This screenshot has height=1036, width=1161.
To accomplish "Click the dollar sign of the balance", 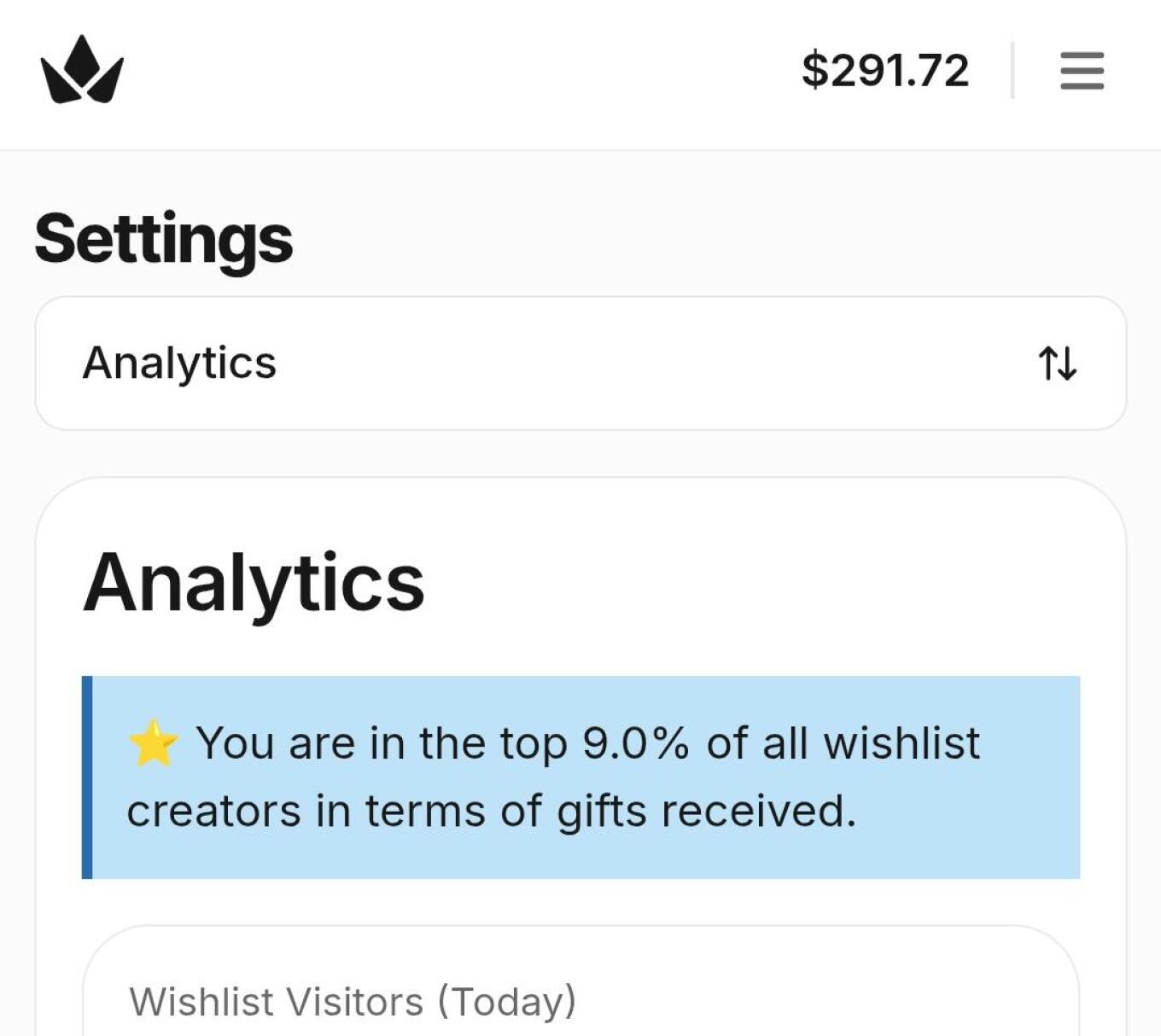I will 815,70.
